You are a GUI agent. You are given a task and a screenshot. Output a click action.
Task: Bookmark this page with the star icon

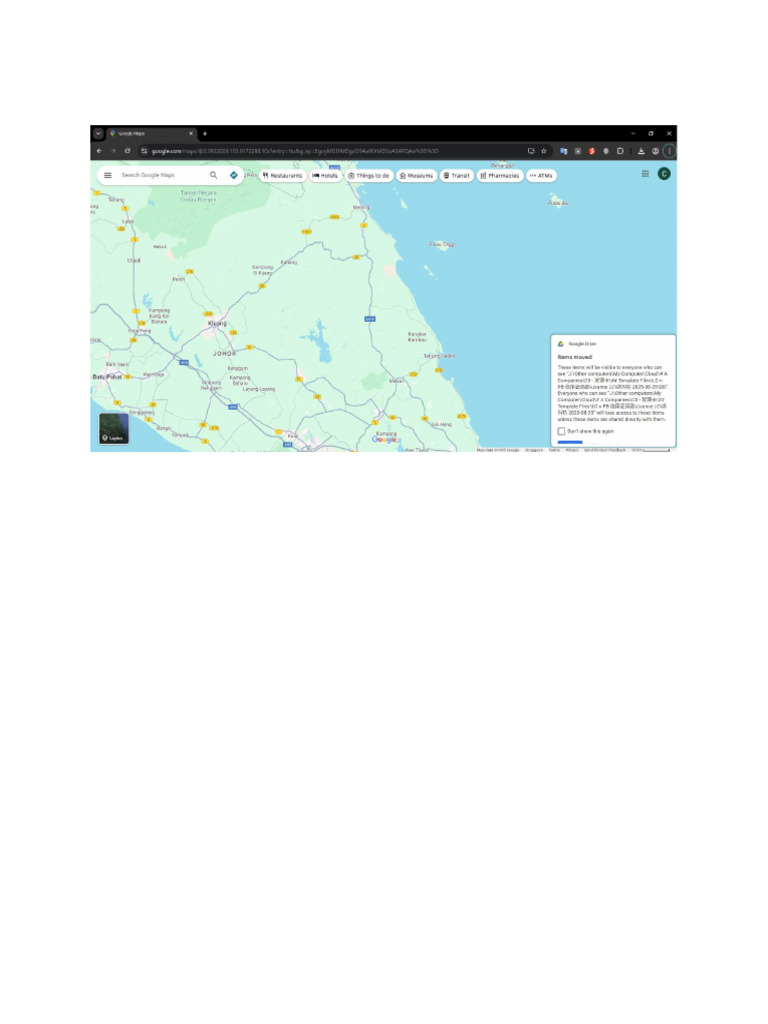543,151
